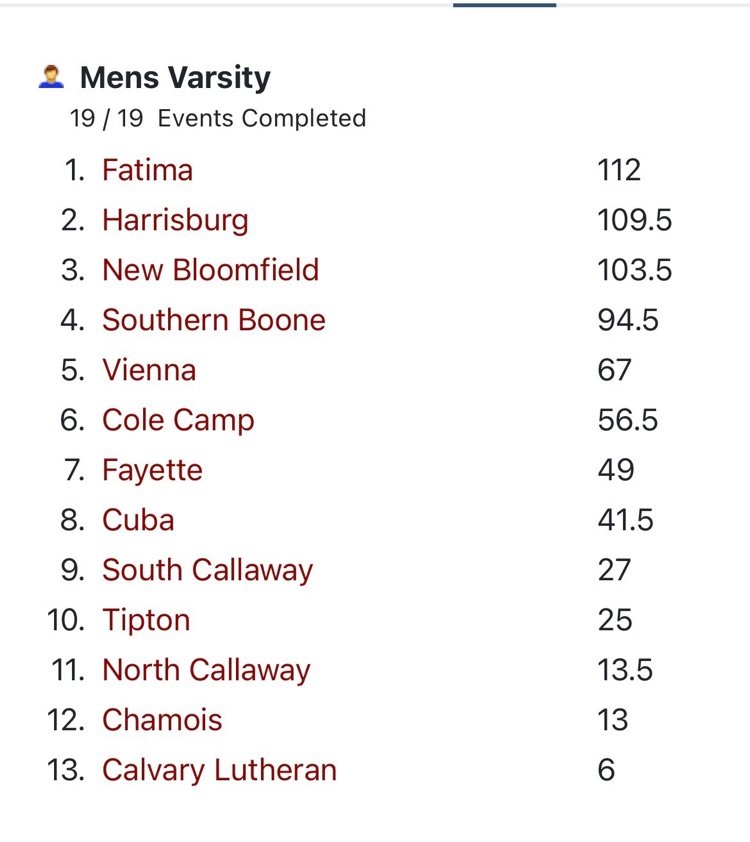Viewport: 750px width, 842px height.
Task: Open the Harrisburg team link
Action: tap(175, 220)
